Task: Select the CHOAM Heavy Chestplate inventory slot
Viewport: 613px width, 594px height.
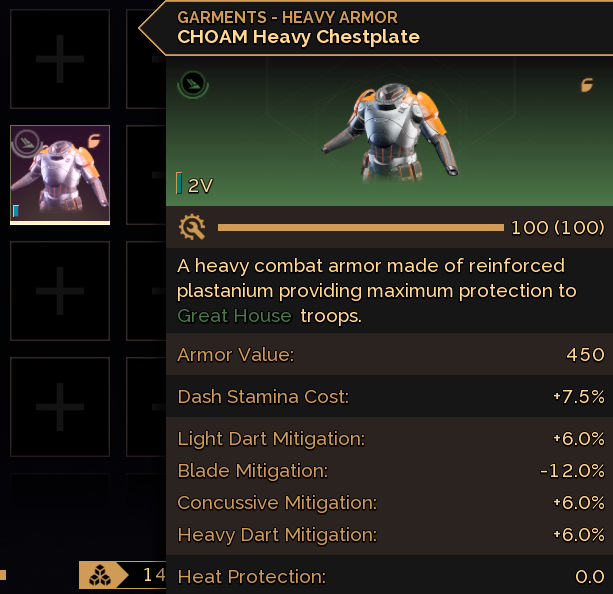Action: point(60,174)
